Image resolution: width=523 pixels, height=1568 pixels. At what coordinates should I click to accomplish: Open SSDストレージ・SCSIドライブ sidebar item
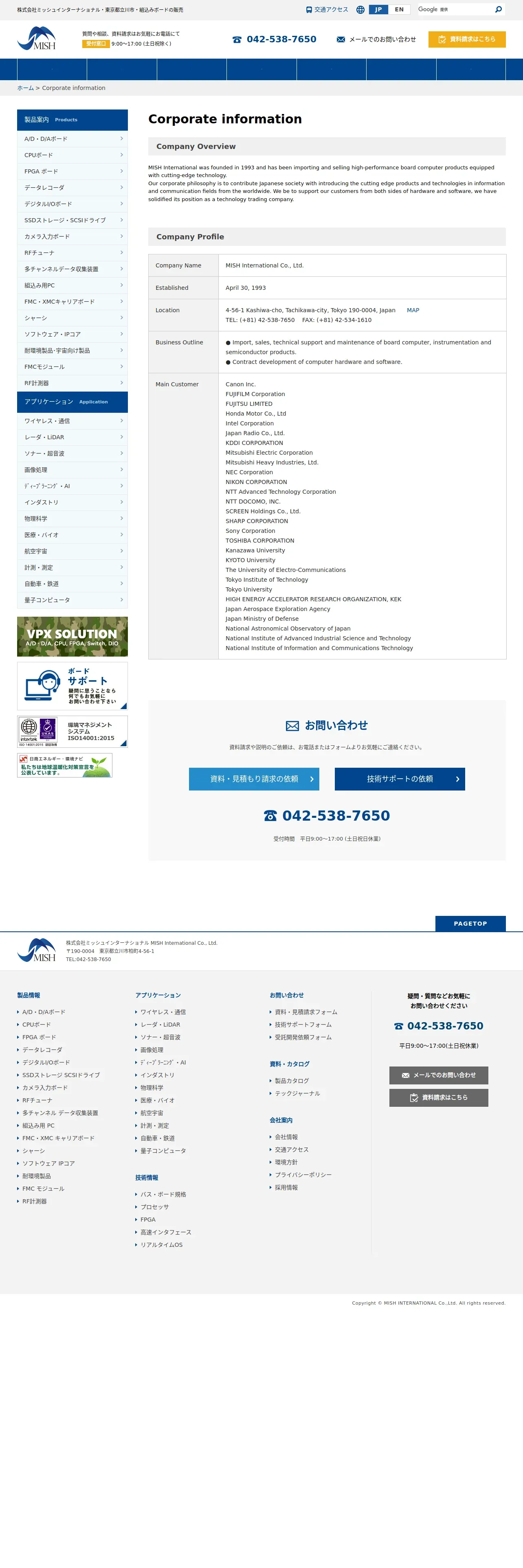73,220
